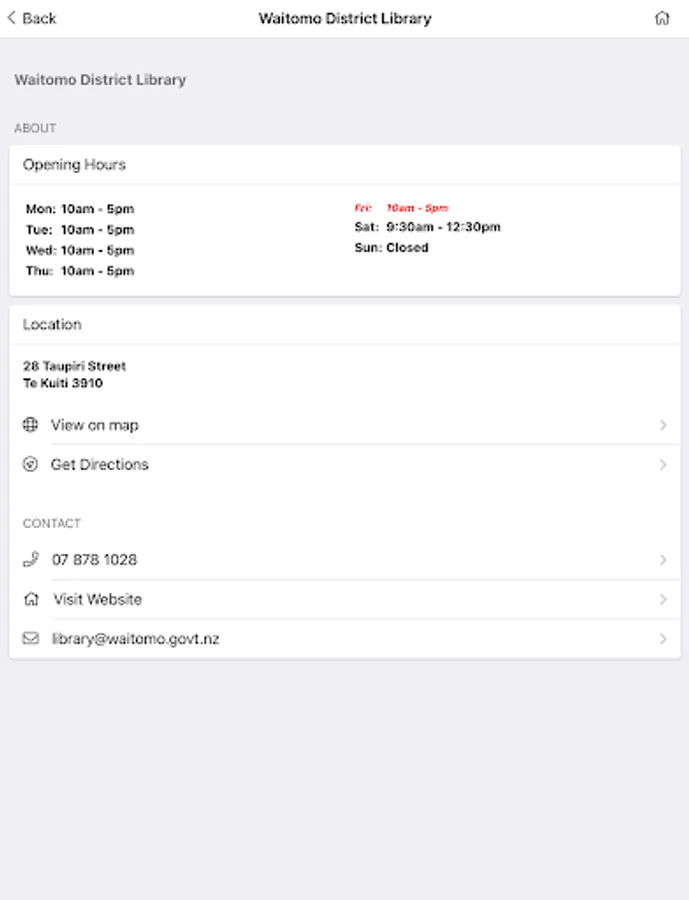Select Get Directions

pos(100,464)
